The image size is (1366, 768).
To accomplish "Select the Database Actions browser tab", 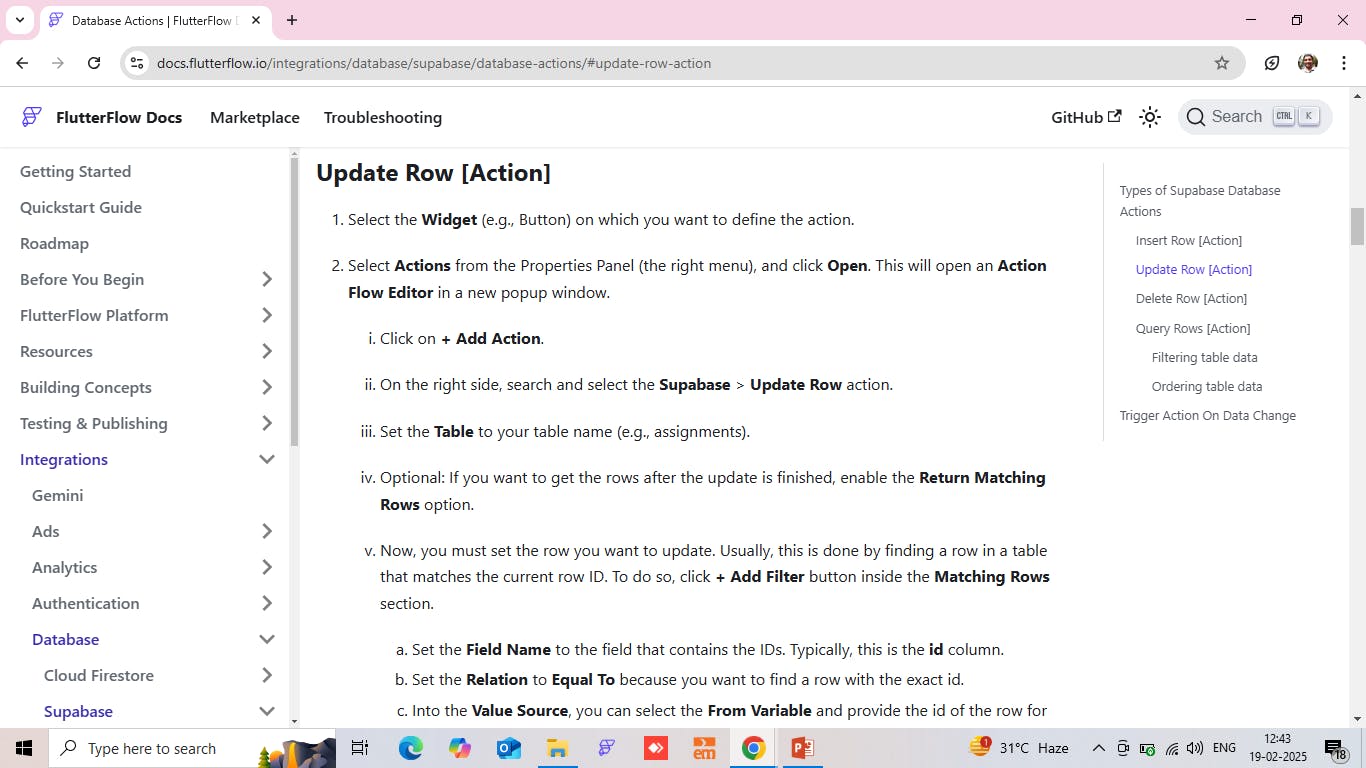I will [x=155, y=20].
